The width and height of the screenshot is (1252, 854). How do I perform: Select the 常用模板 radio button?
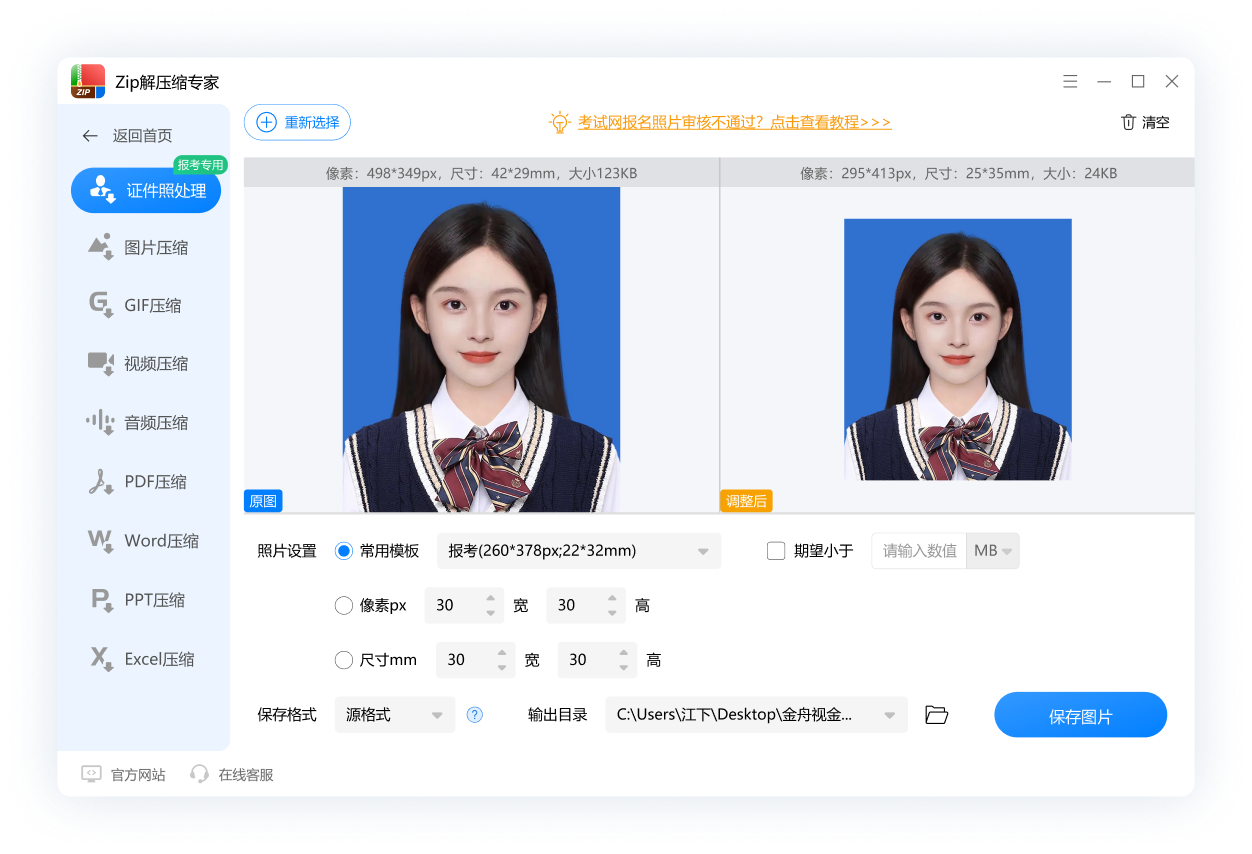pos(344,551)
